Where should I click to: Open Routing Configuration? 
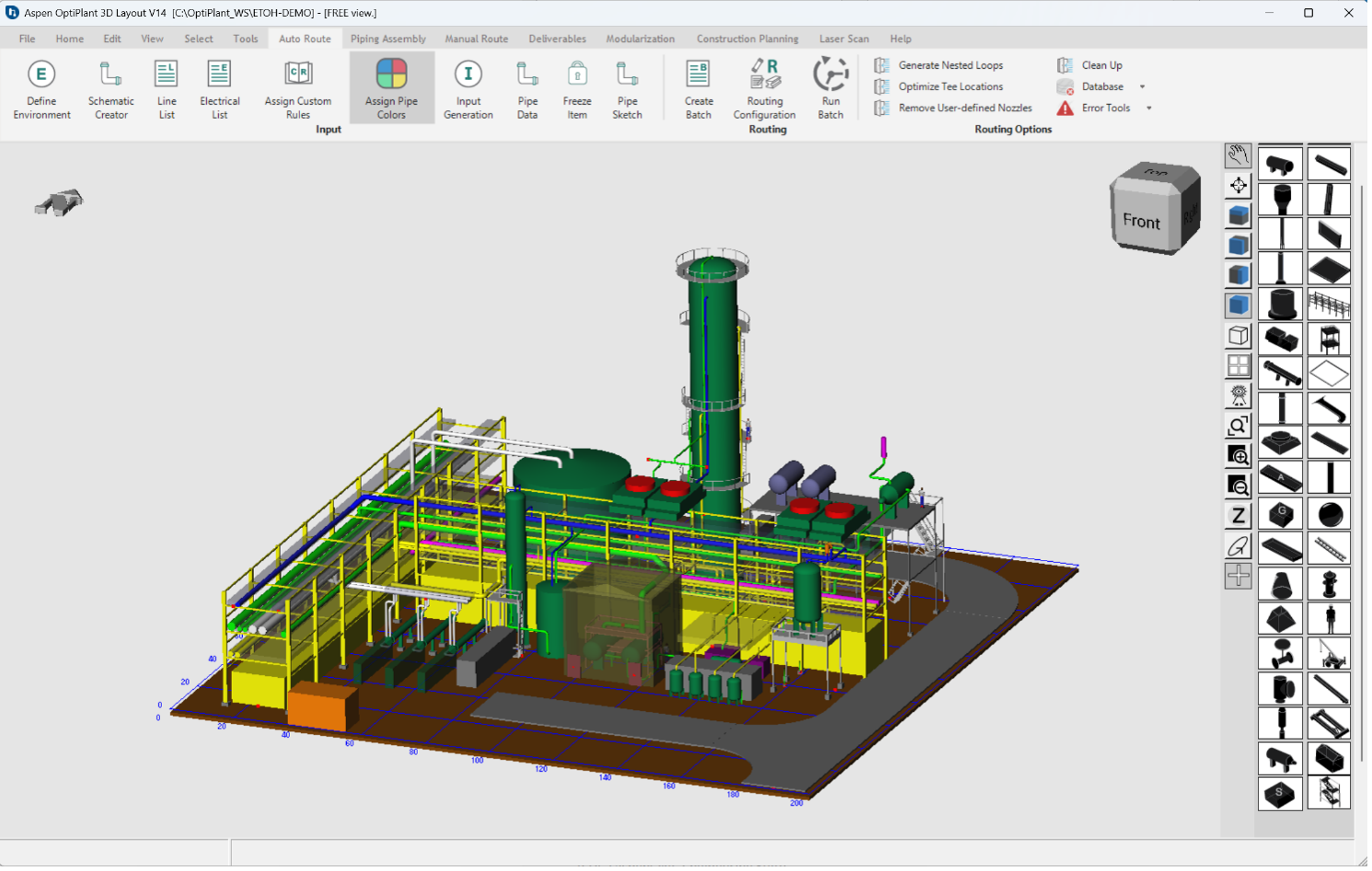(x=765, y=89)
